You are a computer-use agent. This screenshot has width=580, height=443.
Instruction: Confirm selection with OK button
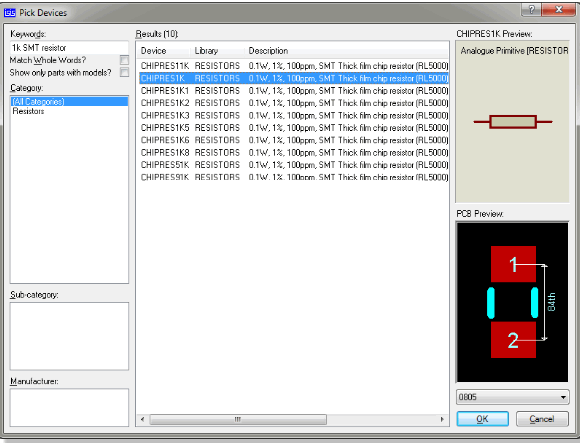pos(483,419)
